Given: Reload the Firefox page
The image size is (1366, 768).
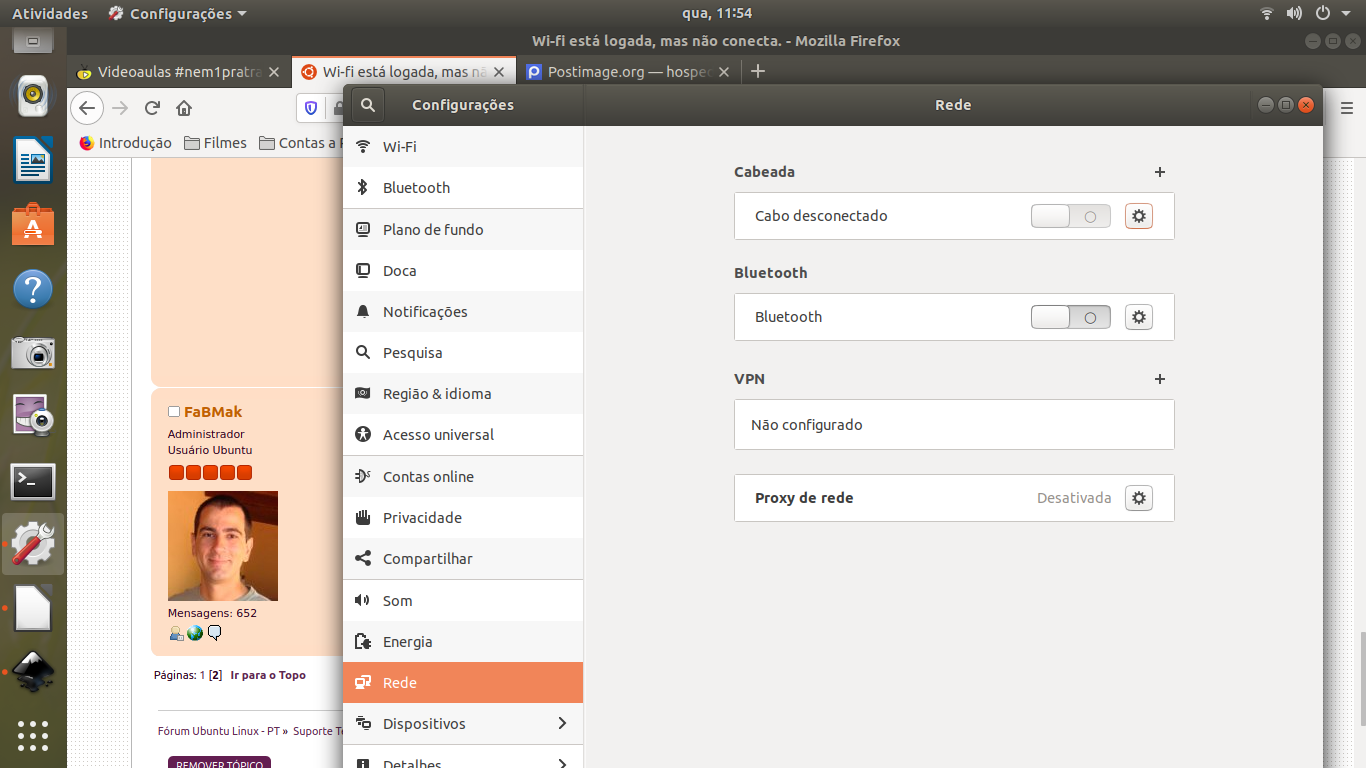Looking at the screenshot, I should 152,108.
